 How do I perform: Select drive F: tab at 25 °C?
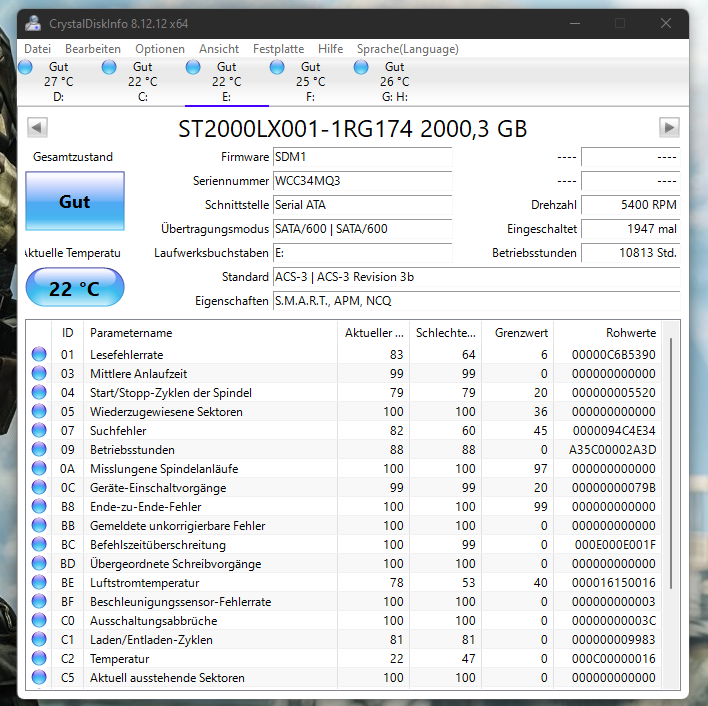(x=311, y=82)
